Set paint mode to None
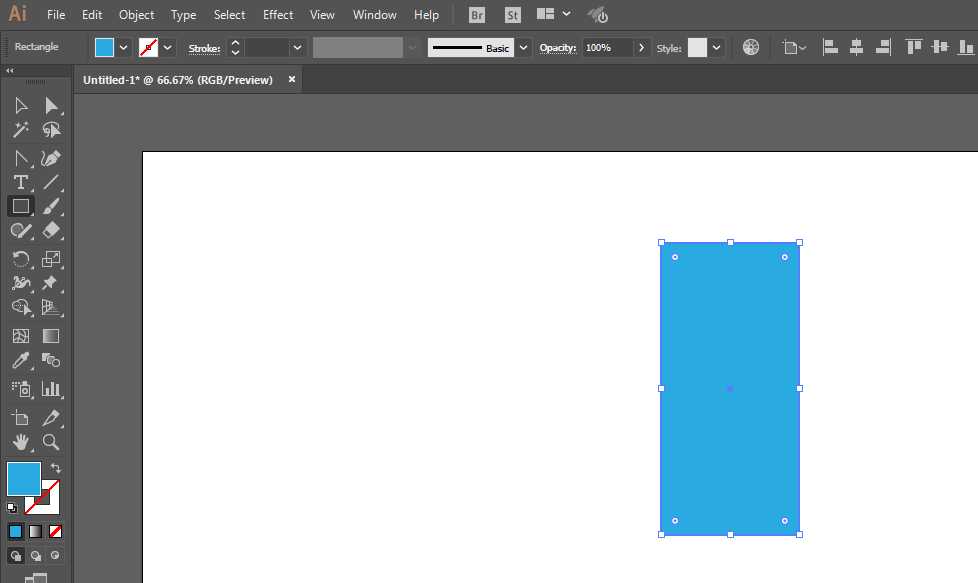Image resolution: width=978 pixels, height=583 pixels. (56, 531)
